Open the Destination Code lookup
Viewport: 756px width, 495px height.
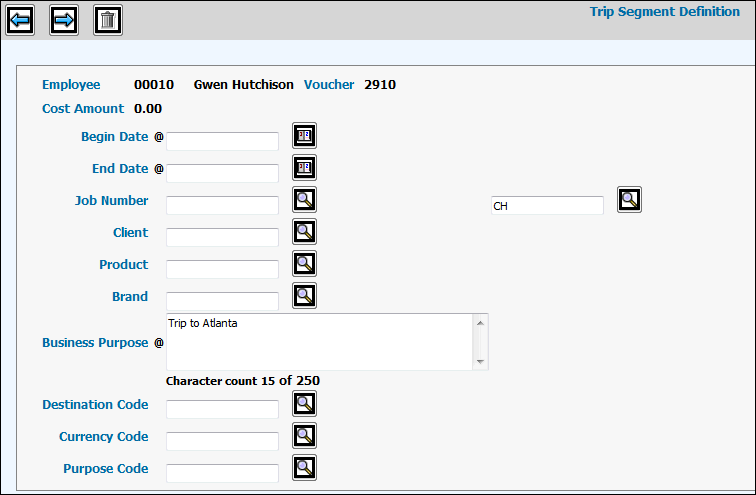pos(304,404)
